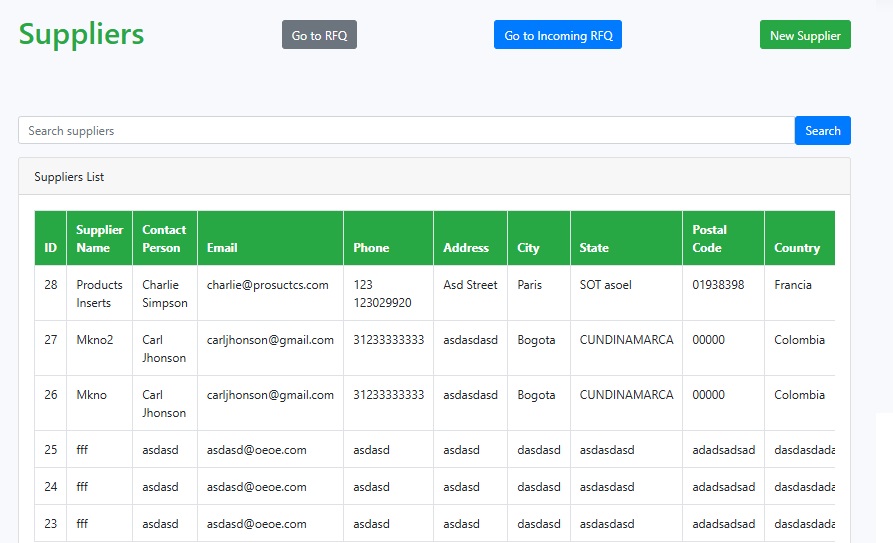Viewport: 893px width, 543px height.
Task: Select the Products Inserts supplier row
Action: [x=99, y=293]
